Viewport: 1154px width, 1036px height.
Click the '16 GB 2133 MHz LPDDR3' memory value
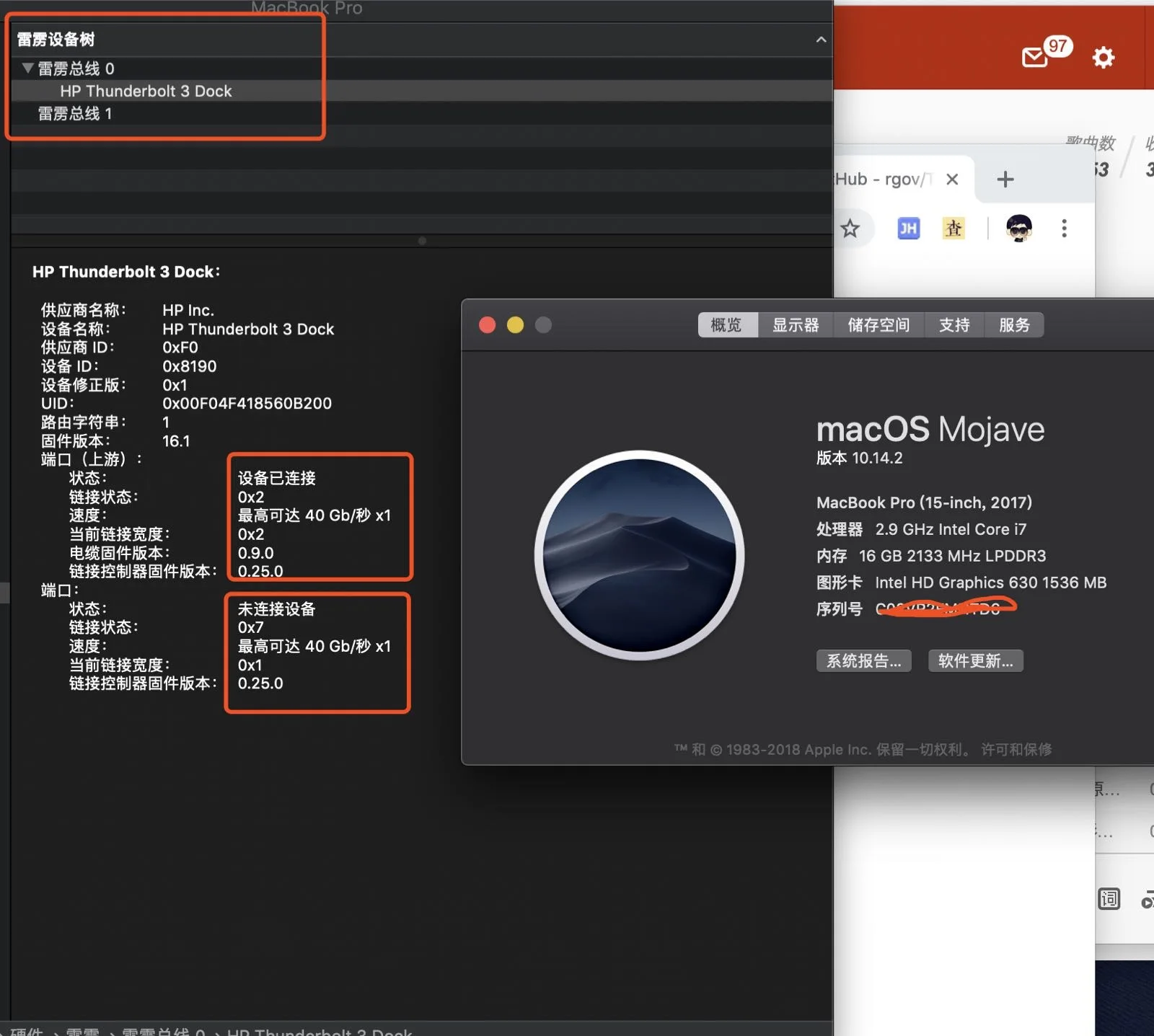(x=952, y=556)
